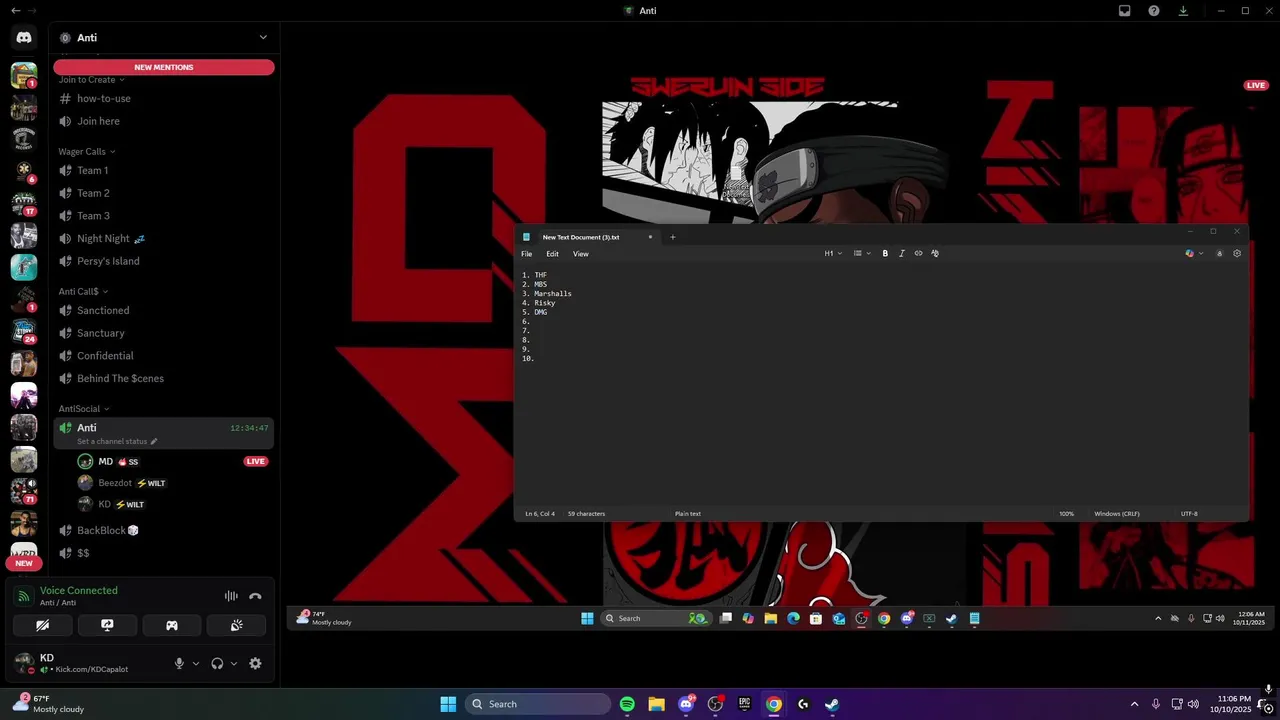
Task: Open Discord help question mark icon
Action: coord(1154,10)
